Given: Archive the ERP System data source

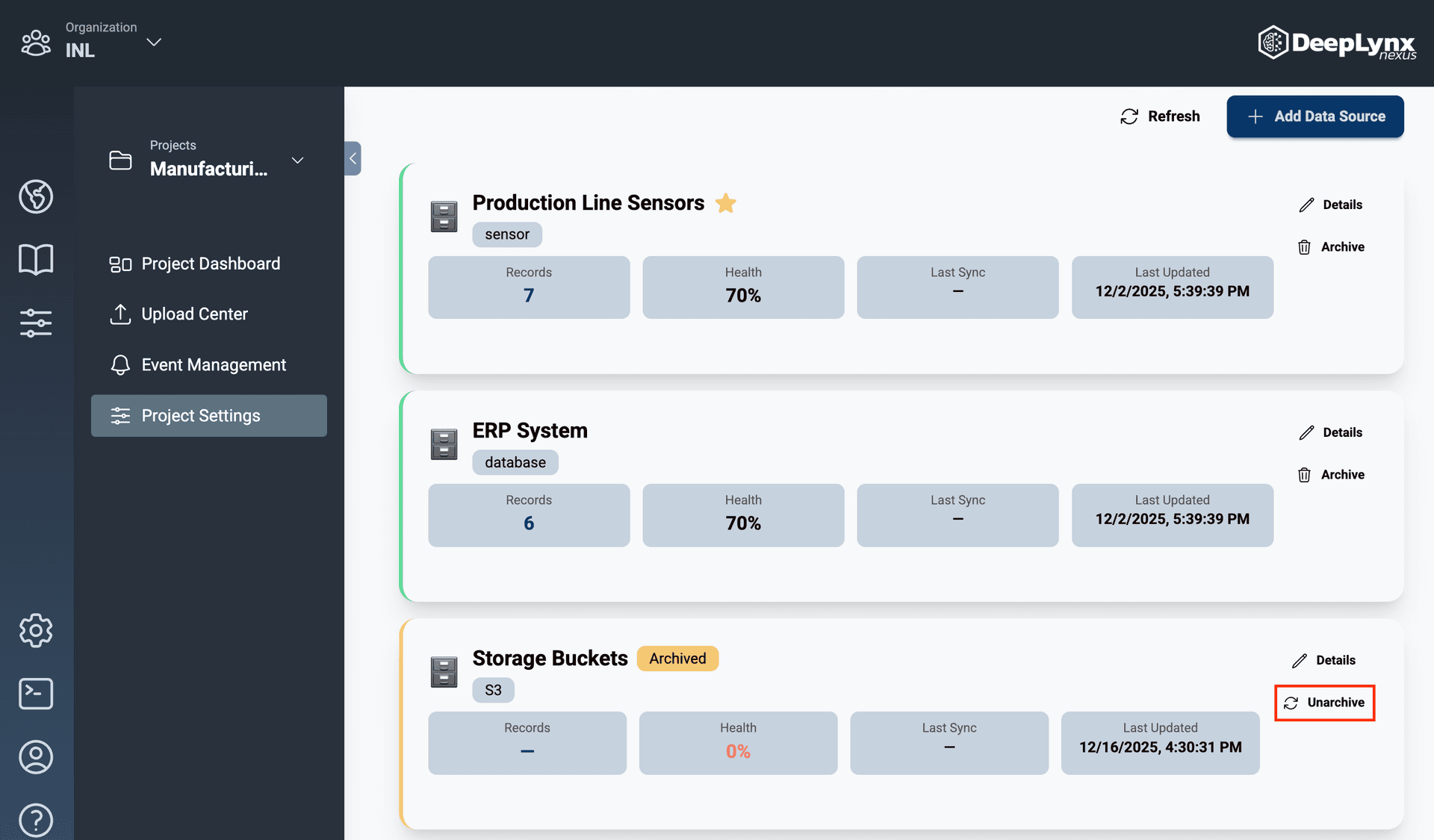Looking at the screenshot, I should (x=1331, y=475).
